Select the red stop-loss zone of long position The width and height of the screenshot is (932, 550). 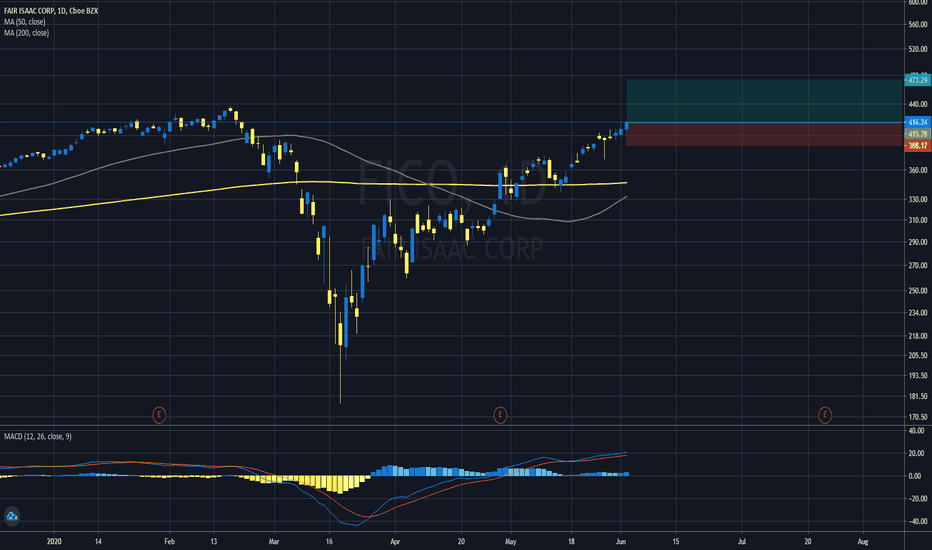764,134
